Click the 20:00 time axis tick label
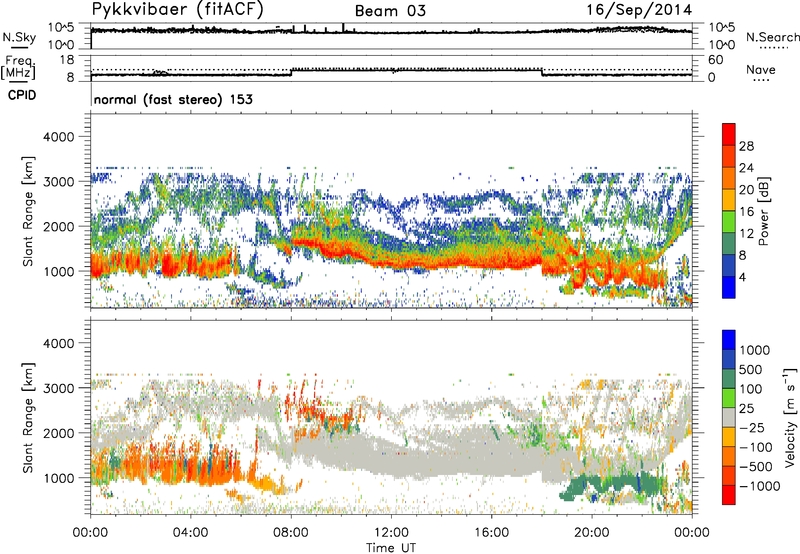 (591, 533)
